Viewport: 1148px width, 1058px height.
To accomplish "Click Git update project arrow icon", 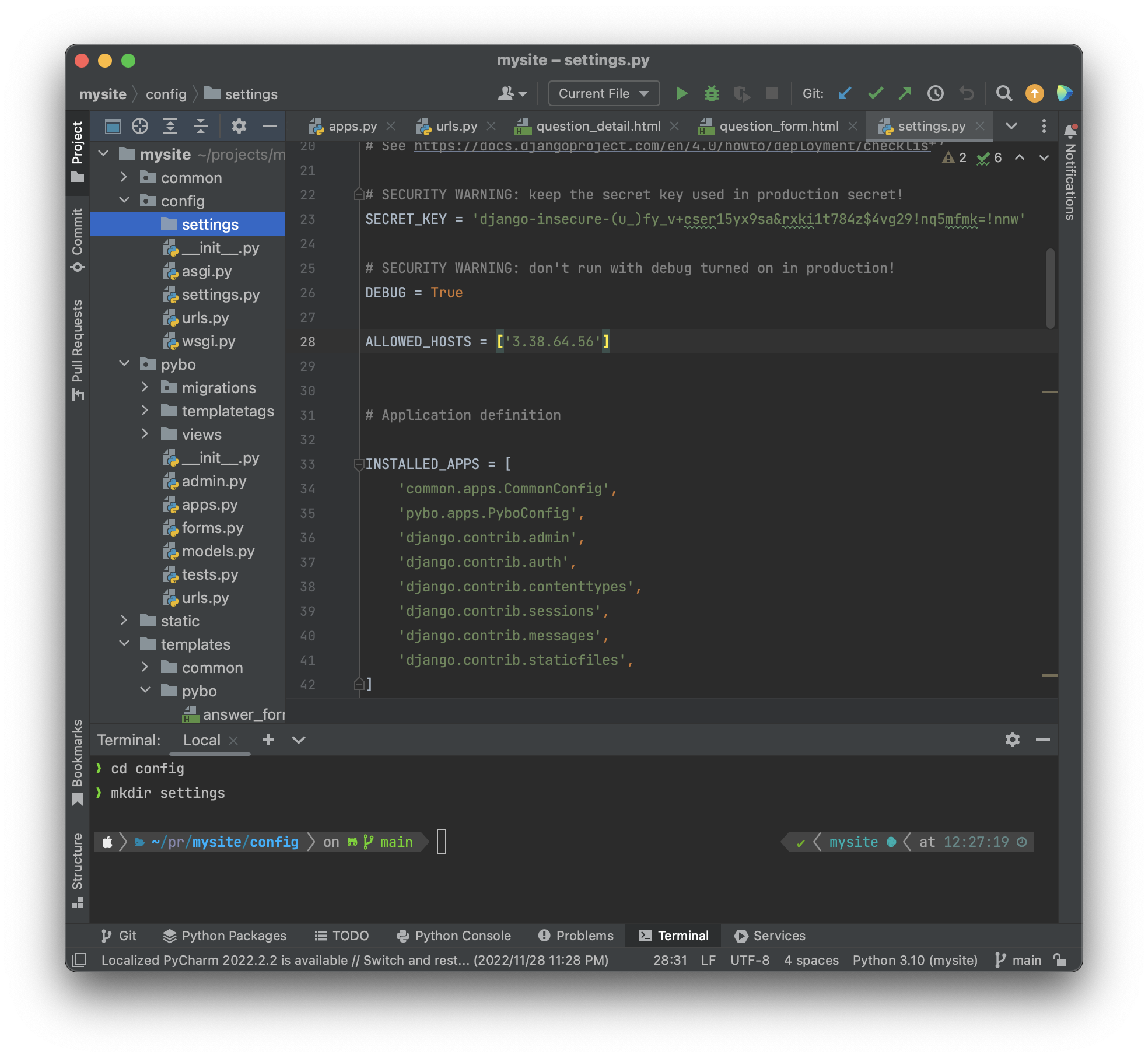I will (844, 93).
